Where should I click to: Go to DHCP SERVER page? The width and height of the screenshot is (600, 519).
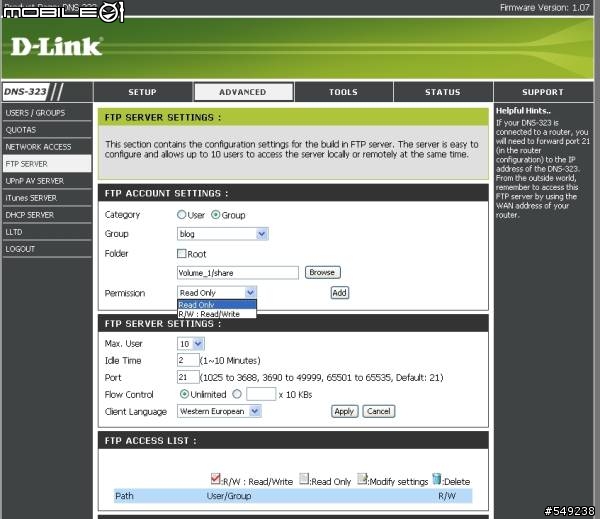coord(47,215)
